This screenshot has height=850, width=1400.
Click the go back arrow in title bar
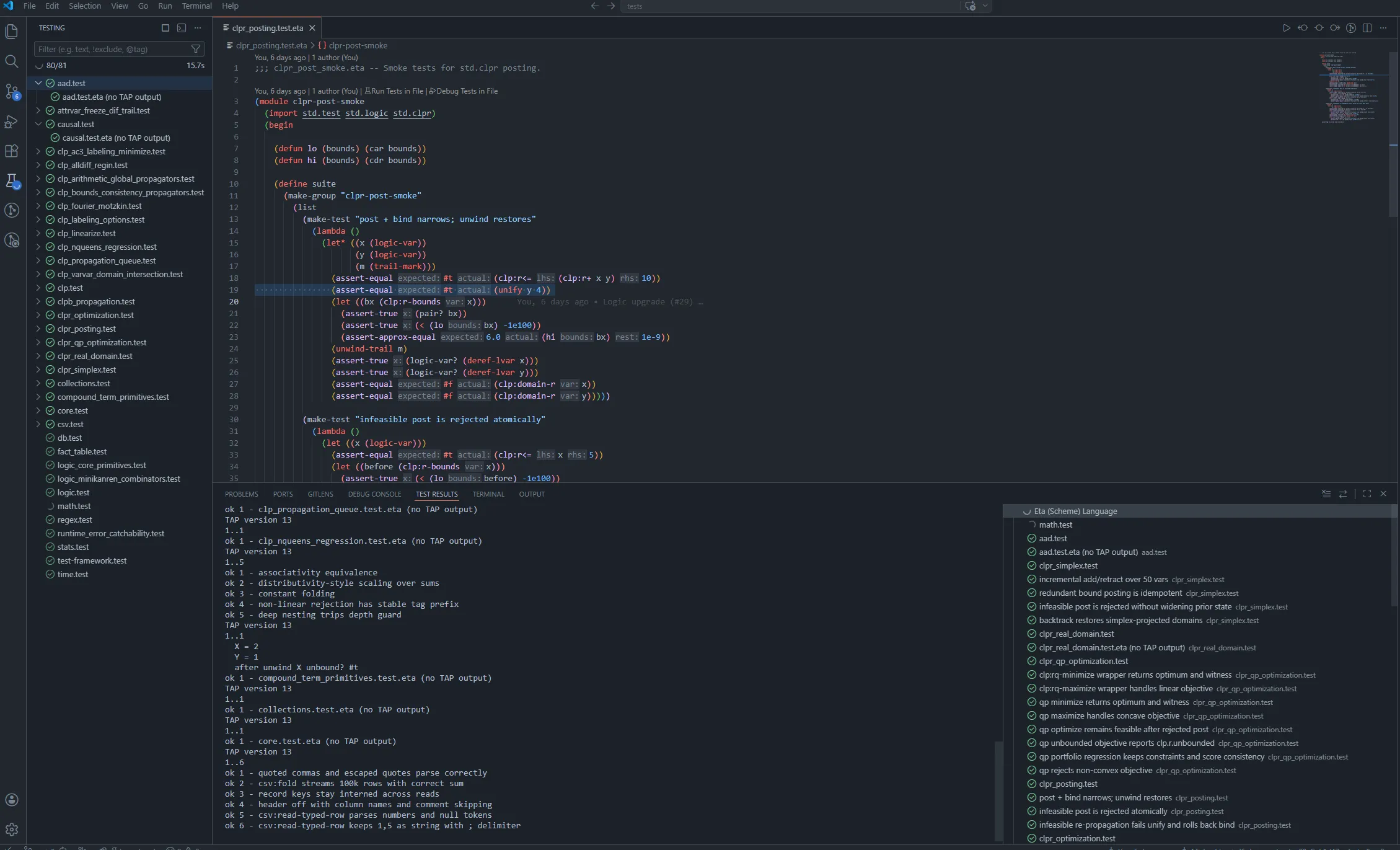click(x=595, y=6)
